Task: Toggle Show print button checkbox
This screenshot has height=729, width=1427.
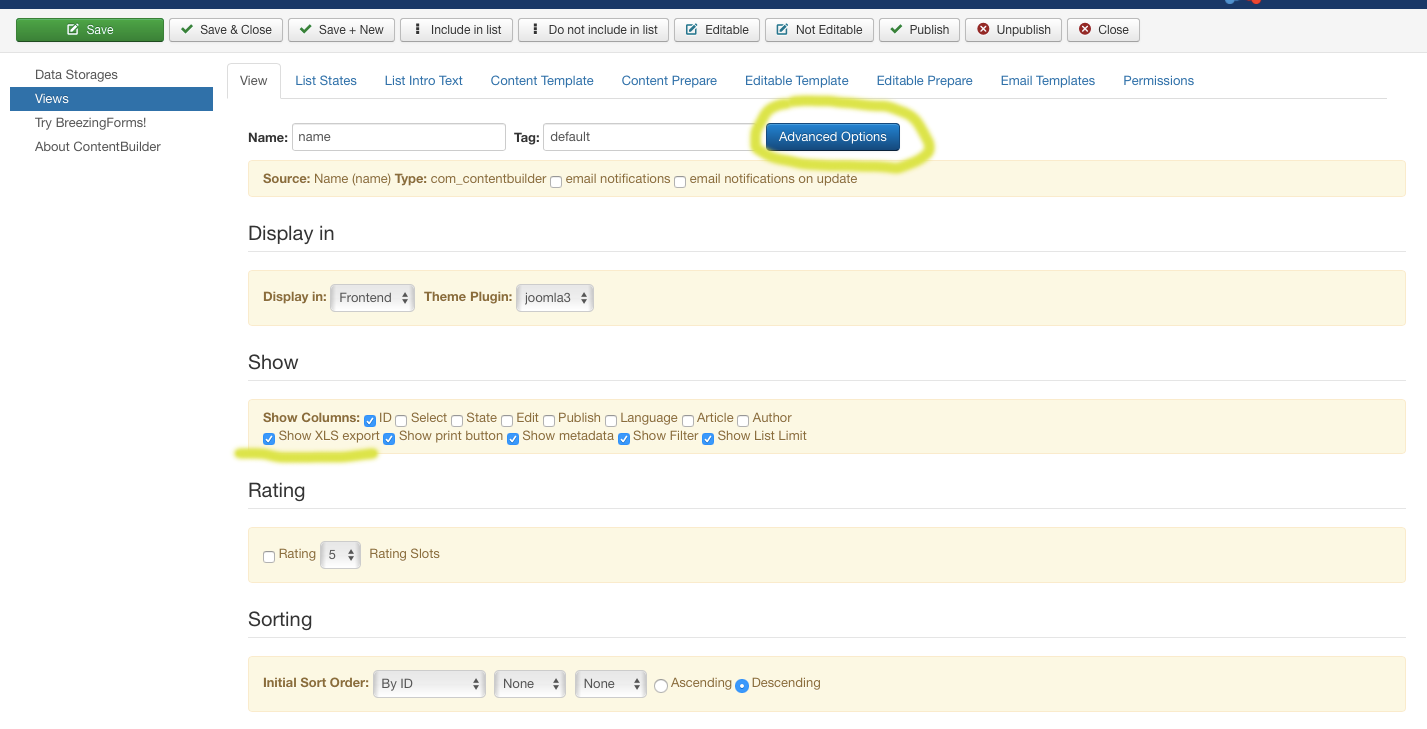Action: (389, 438)
